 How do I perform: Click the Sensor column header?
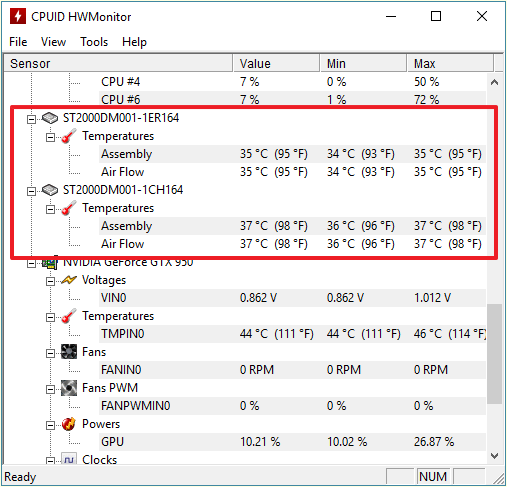pyautogui.click(x=118, y=63)
